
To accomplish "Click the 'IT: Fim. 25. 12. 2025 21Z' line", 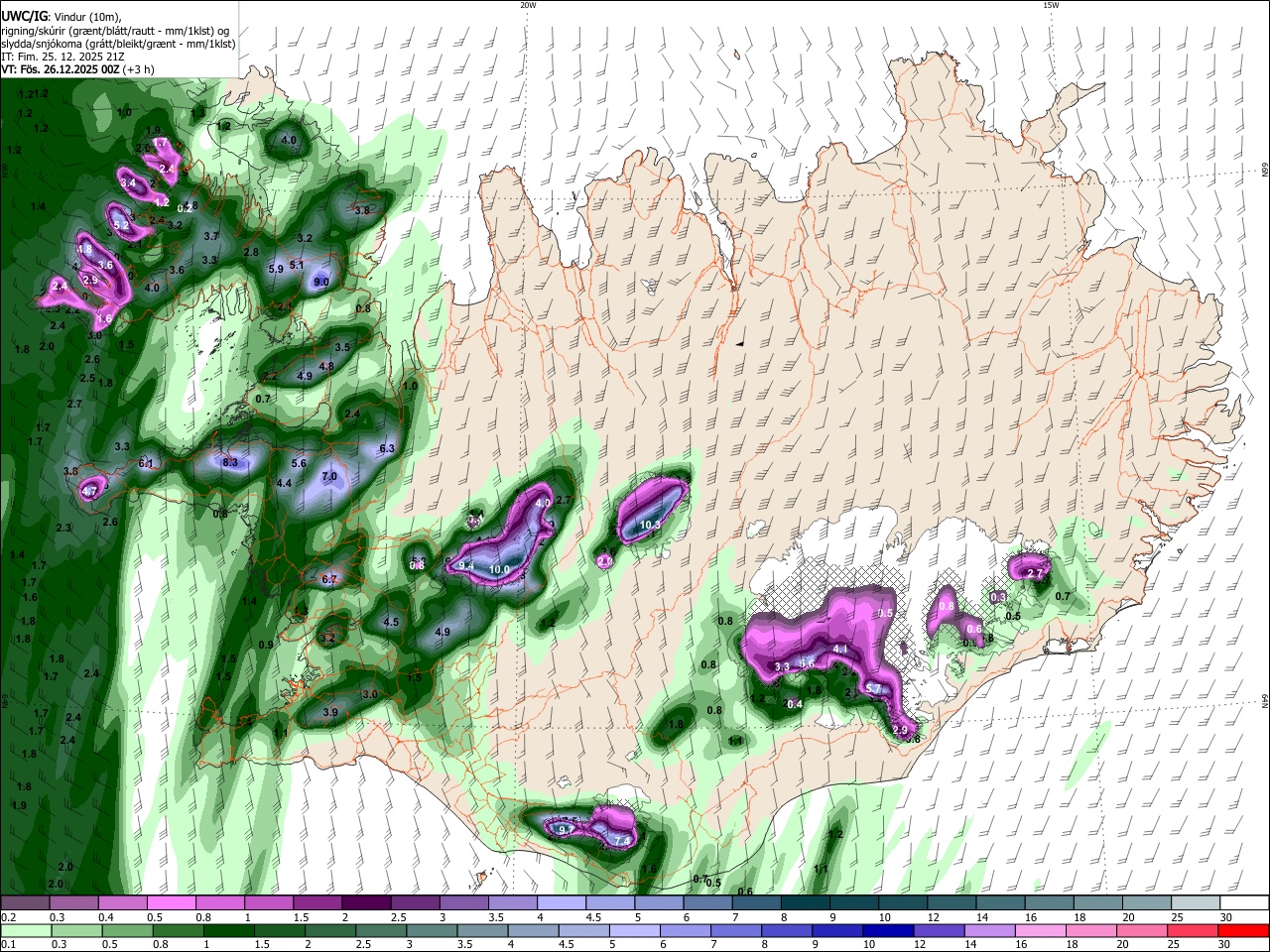I will pos(63,57).
